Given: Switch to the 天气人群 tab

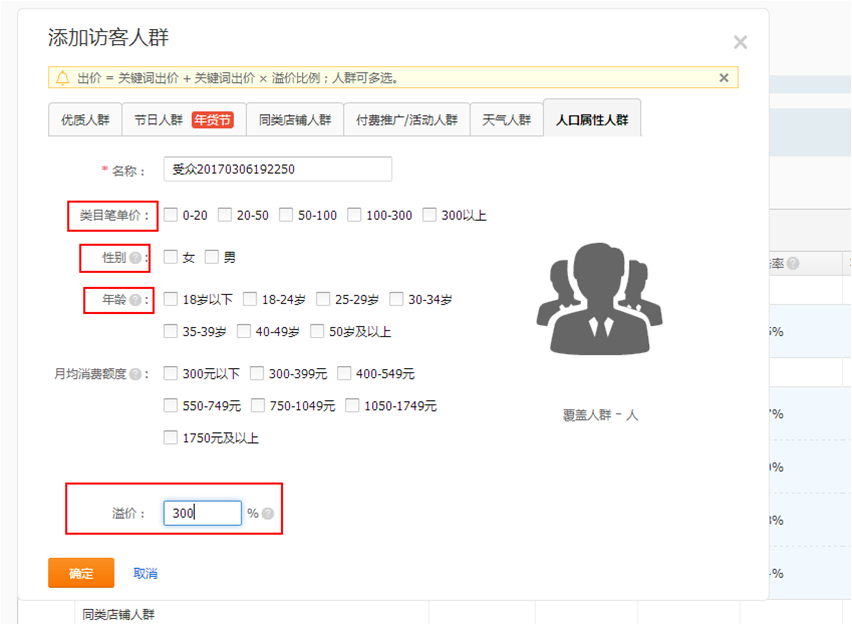Looking at the screenshot, I should (x=506, y=120).
